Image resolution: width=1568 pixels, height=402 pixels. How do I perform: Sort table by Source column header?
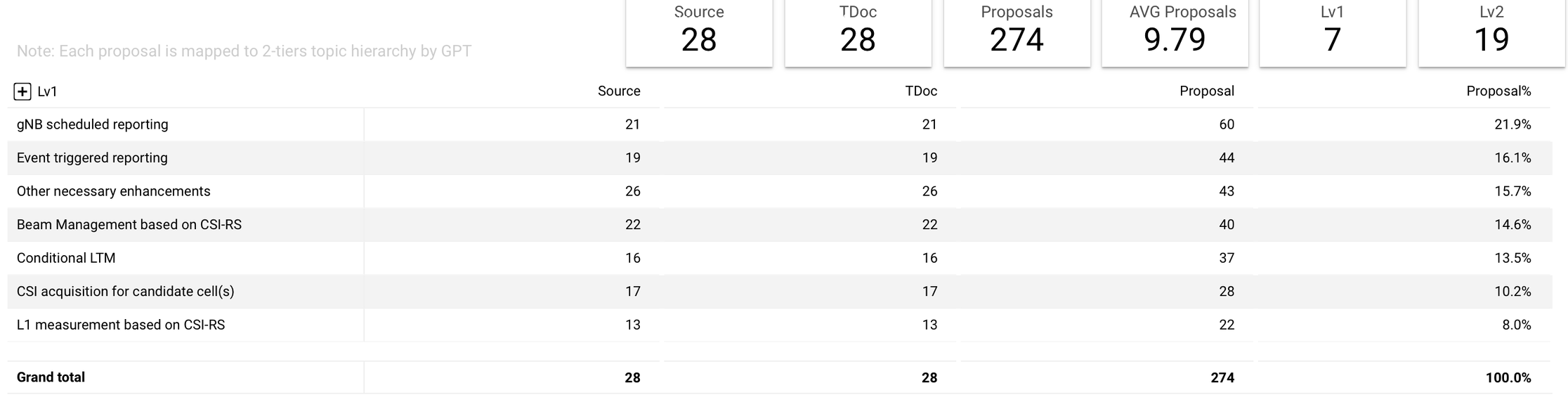619,91
